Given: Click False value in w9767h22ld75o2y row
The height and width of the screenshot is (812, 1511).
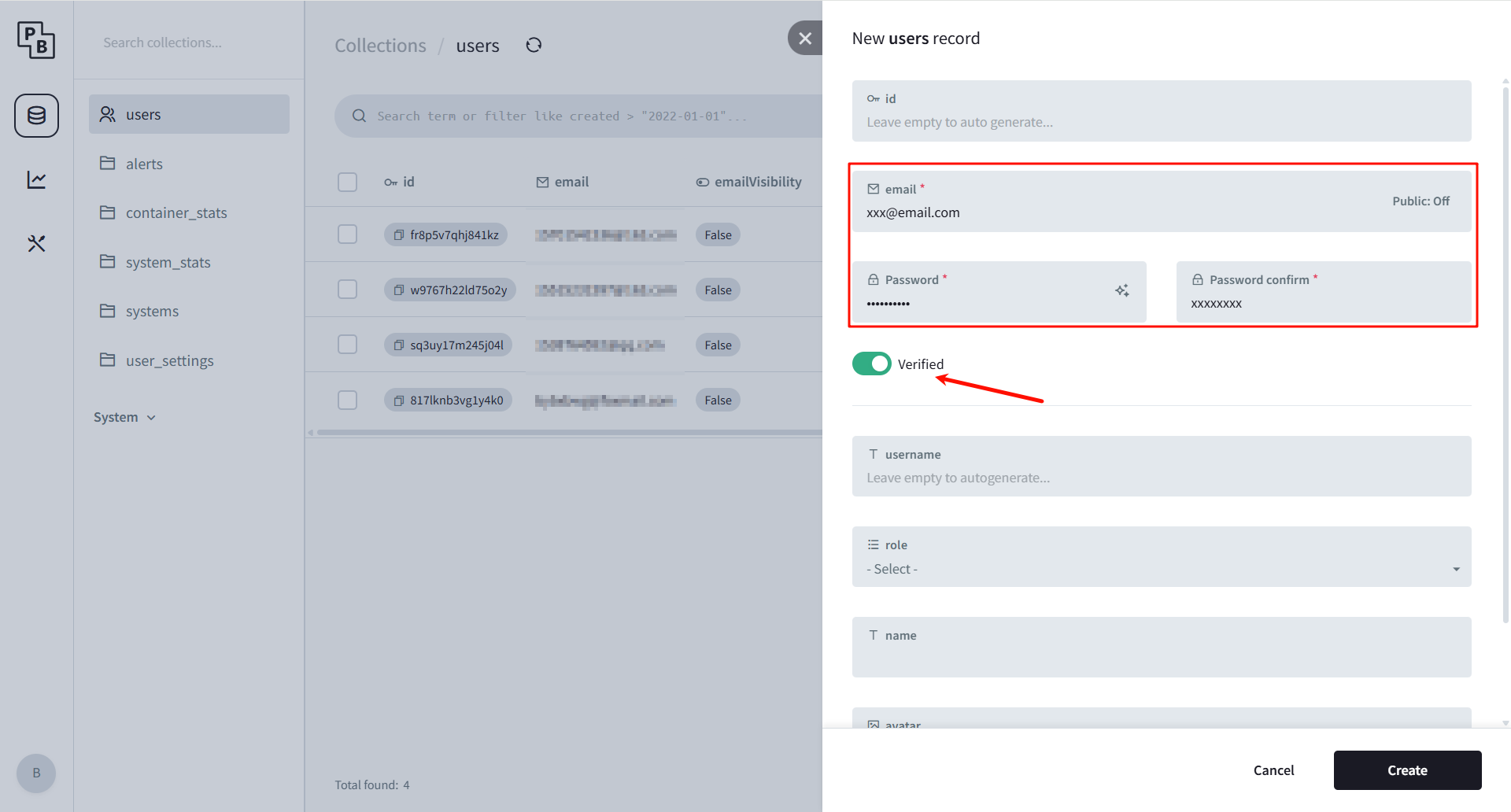Looking at the screenshot, I should tap(718, 290).
